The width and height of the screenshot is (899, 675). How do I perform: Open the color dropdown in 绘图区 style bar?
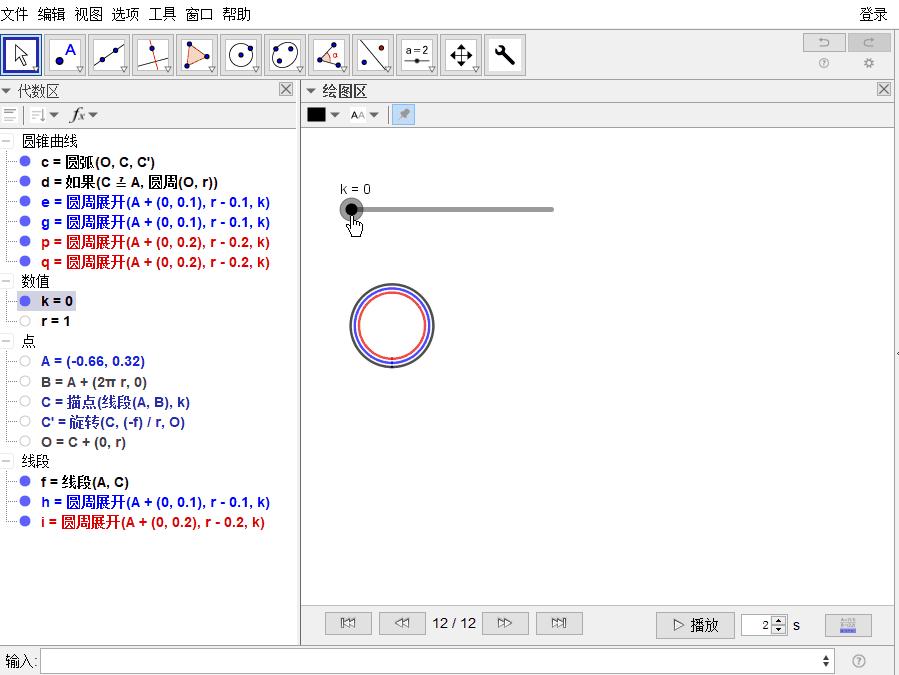coord(323,115)
